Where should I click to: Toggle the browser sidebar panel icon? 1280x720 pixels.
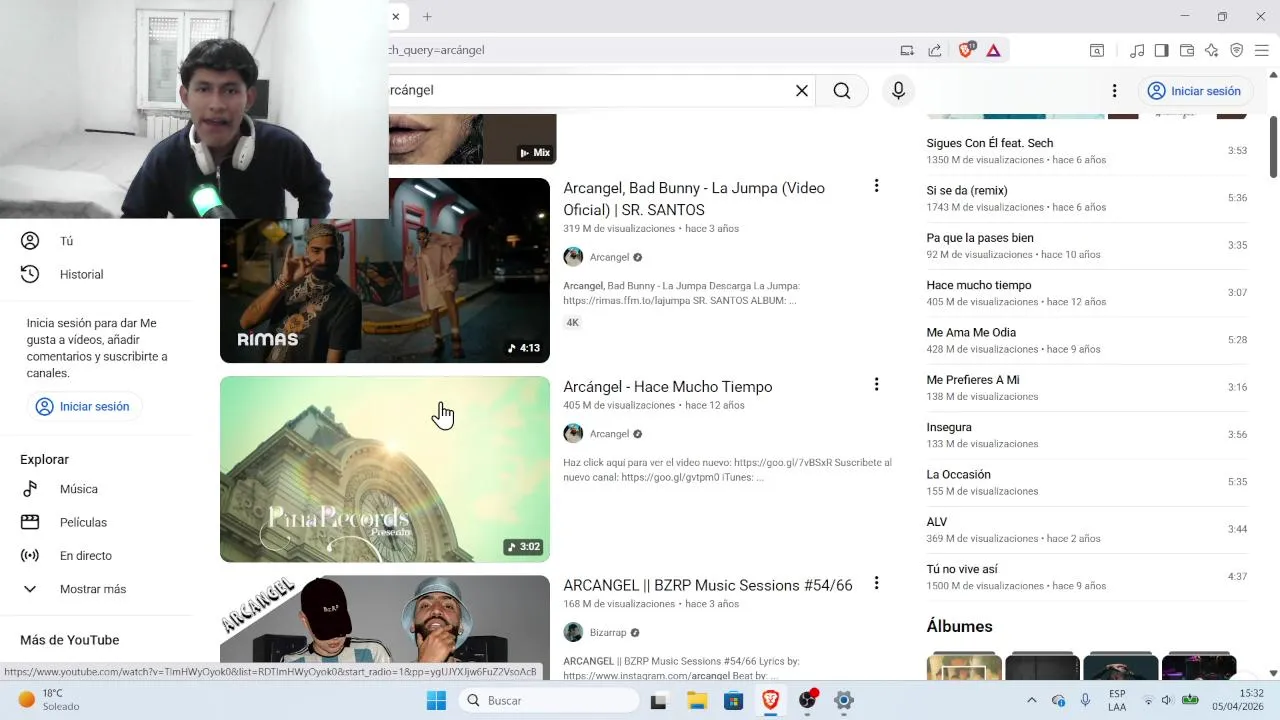[x=1161, y=50]
